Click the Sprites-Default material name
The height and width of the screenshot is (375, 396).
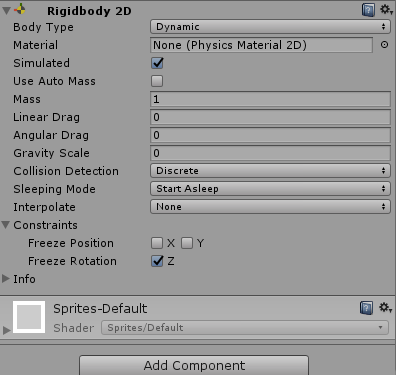100,309
